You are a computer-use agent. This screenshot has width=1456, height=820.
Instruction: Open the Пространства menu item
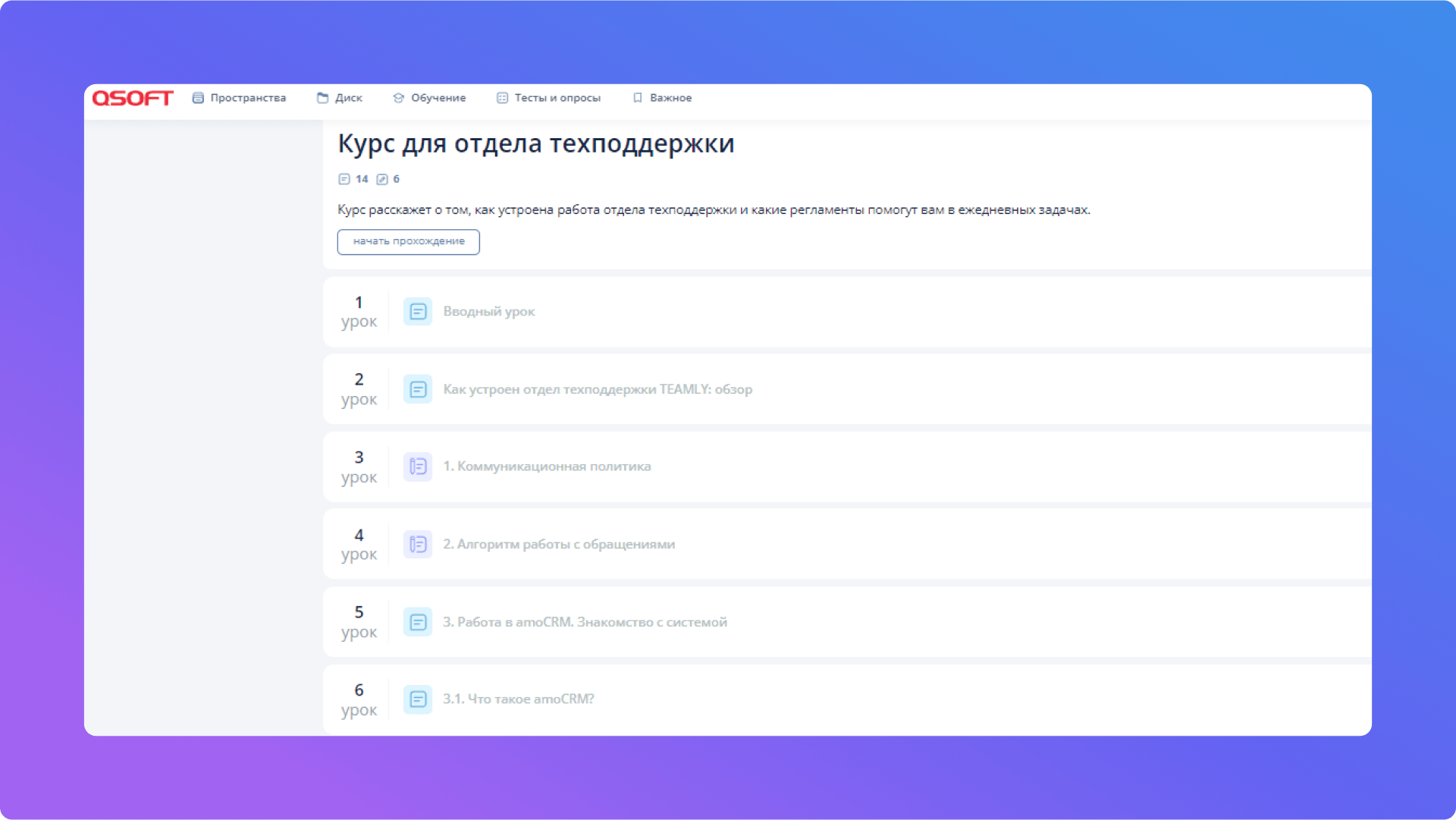[239, 98]
